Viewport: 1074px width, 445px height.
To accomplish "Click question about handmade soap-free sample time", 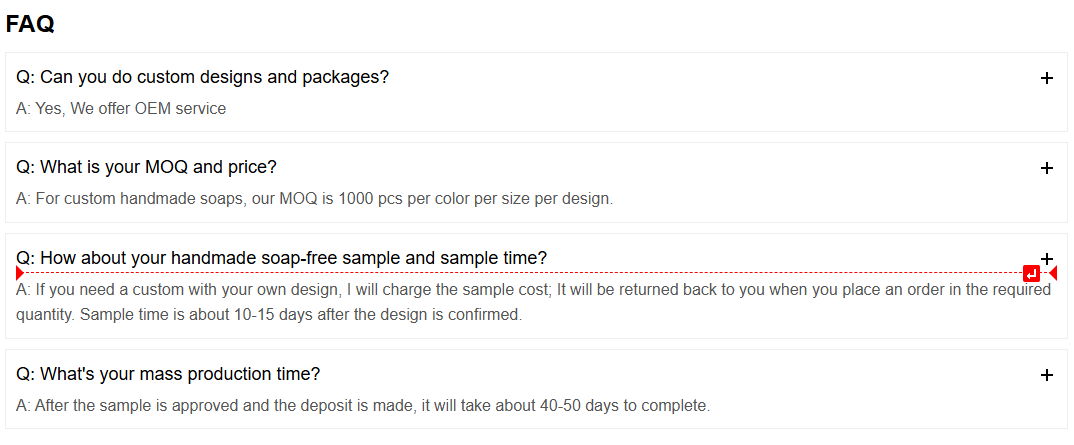I will click(282, 257).
